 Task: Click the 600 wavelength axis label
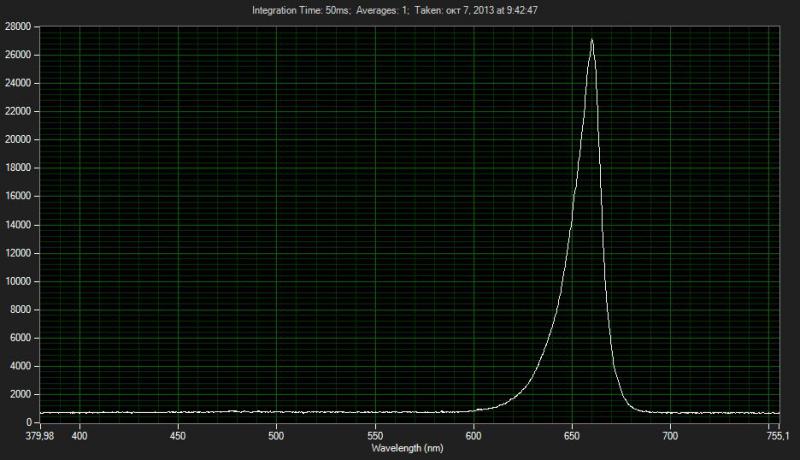[474, 436]
